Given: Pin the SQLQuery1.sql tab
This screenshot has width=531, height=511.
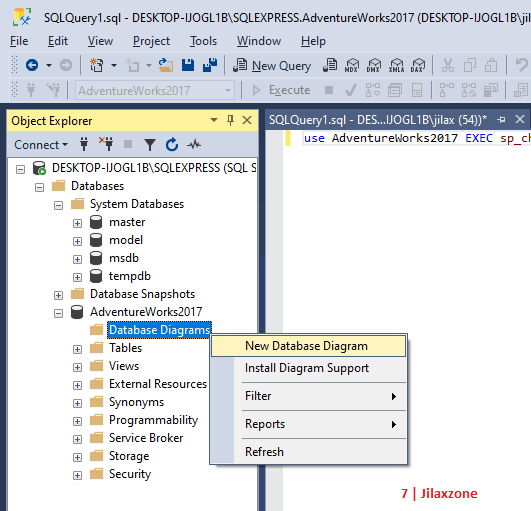Looking at the screenshot, I should (x=501, y=119).
